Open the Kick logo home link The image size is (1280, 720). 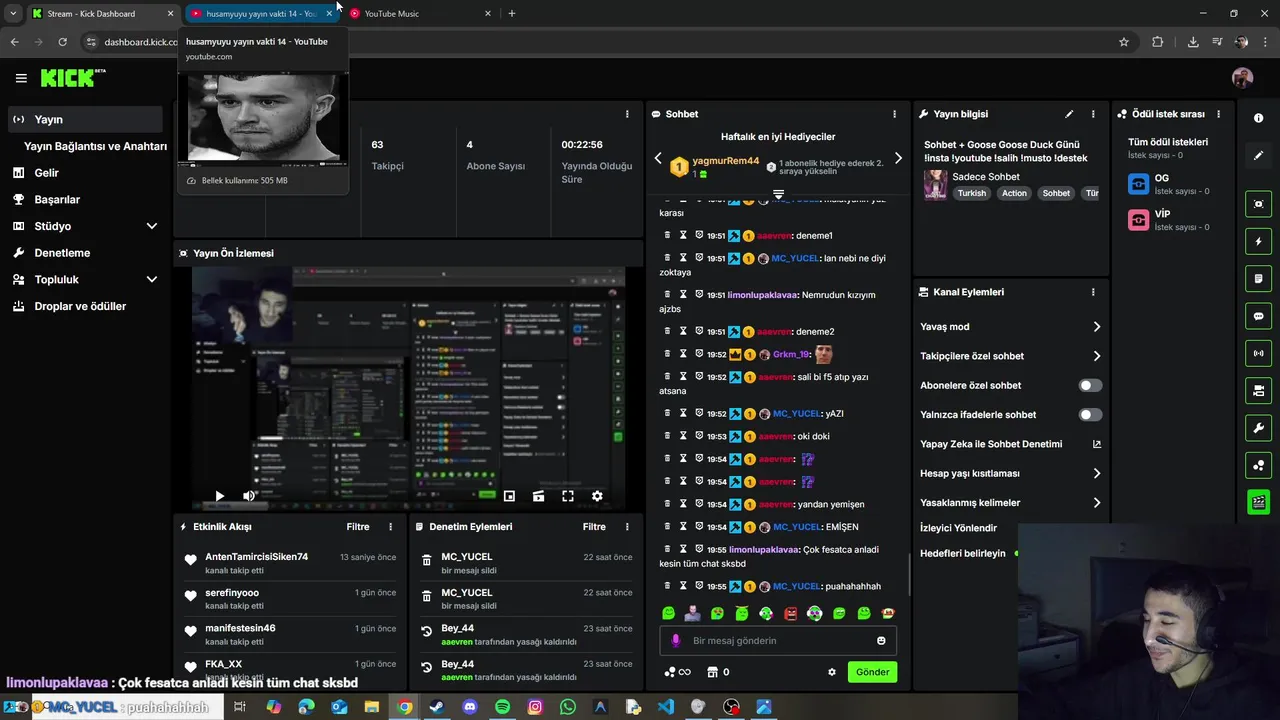click(72, 78)
